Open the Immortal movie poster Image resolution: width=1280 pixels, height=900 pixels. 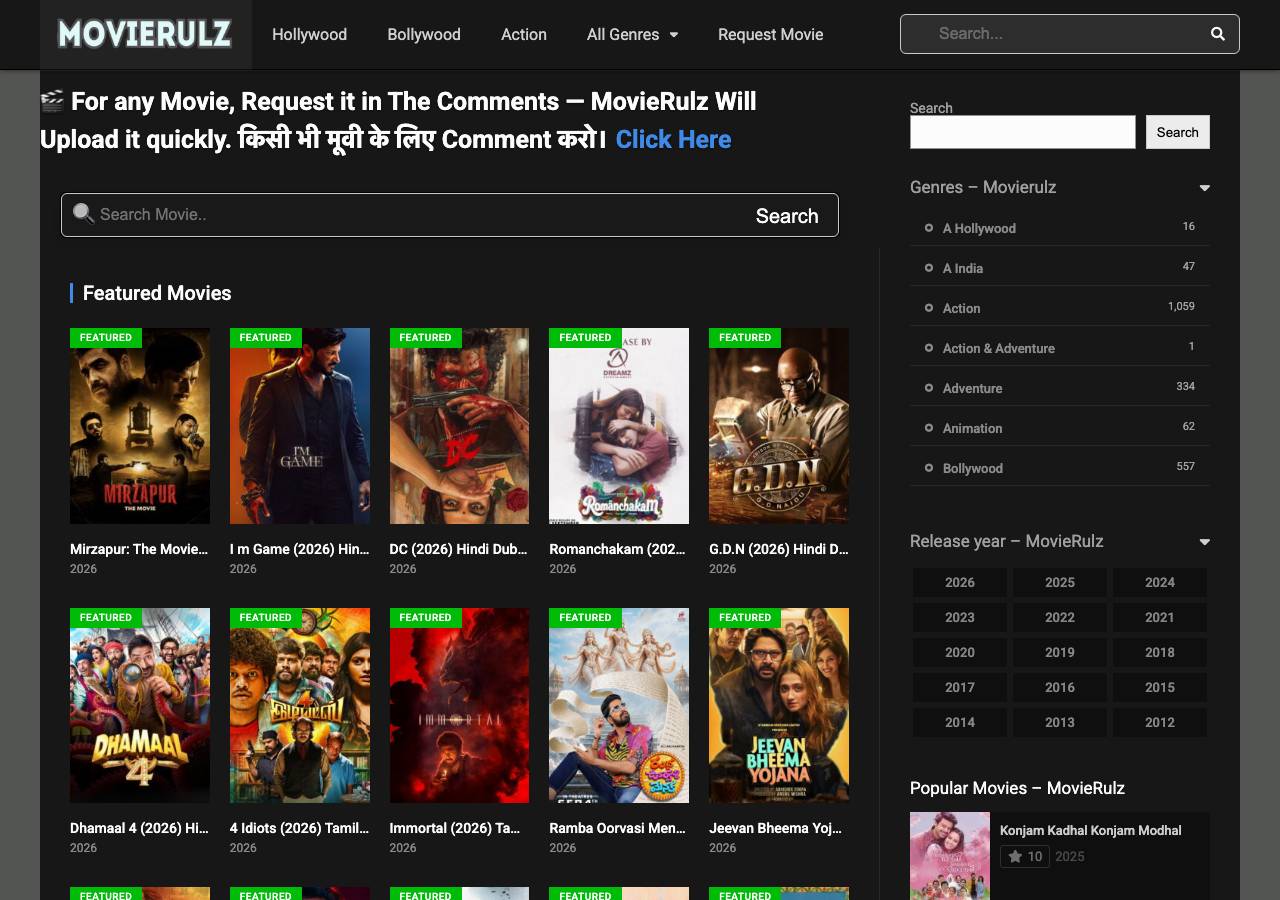click(x=460, y=706)
